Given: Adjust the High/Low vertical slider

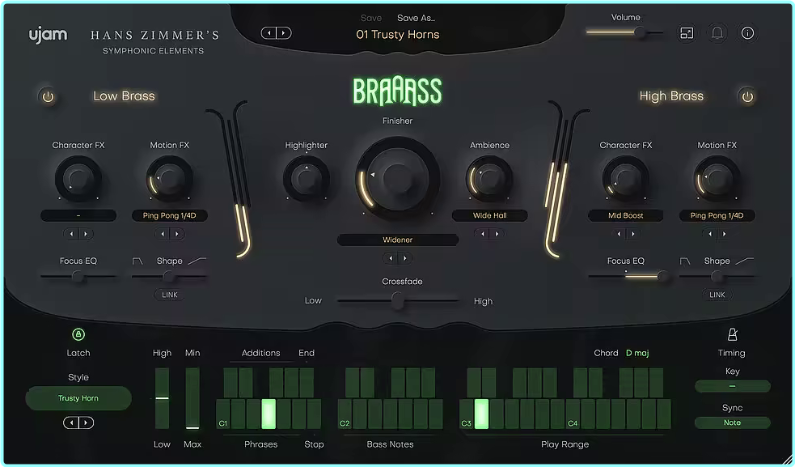Looking at the screenshot, I should pyautogui.click(x=162, y=399).
